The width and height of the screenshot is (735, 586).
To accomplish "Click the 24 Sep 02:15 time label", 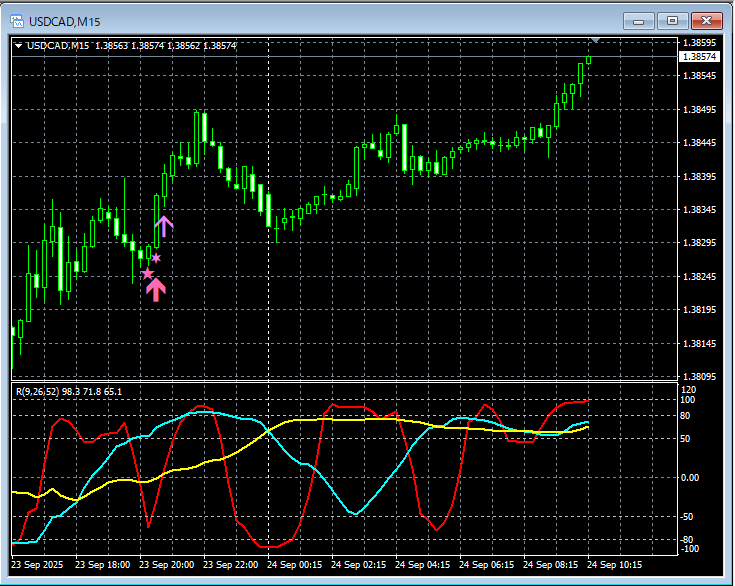I will click(x=359, y=565).
